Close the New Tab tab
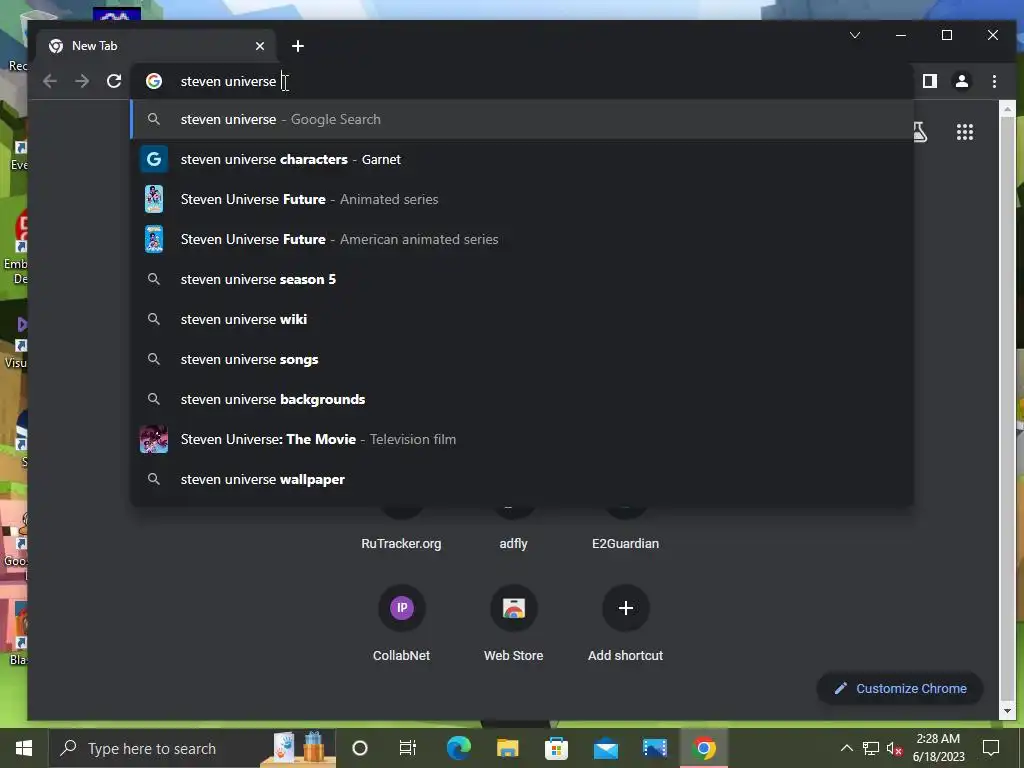 coord(260,46)
